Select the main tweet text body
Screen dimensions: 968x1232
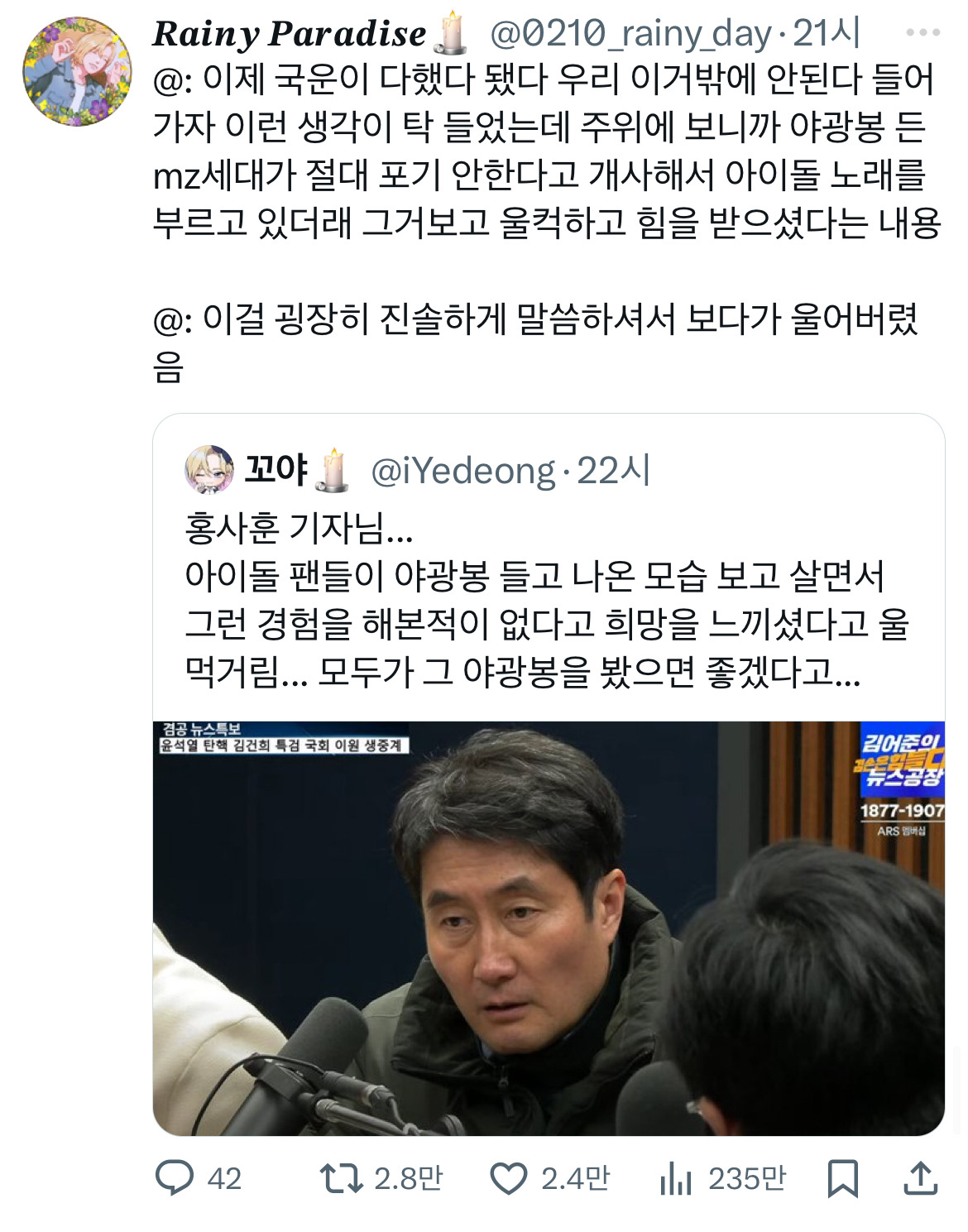[x=547, y=222]
